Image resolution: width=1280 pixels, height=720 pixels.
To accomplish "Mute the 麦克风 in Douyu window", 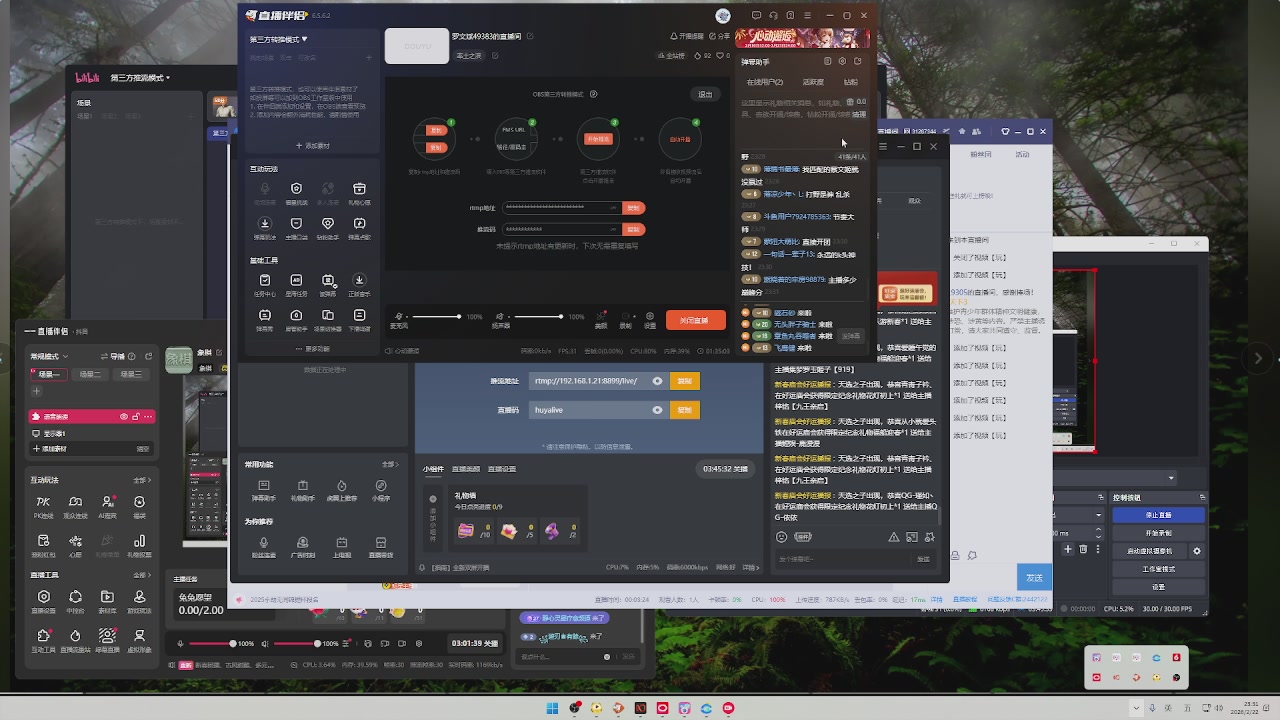I will (399, 317).
